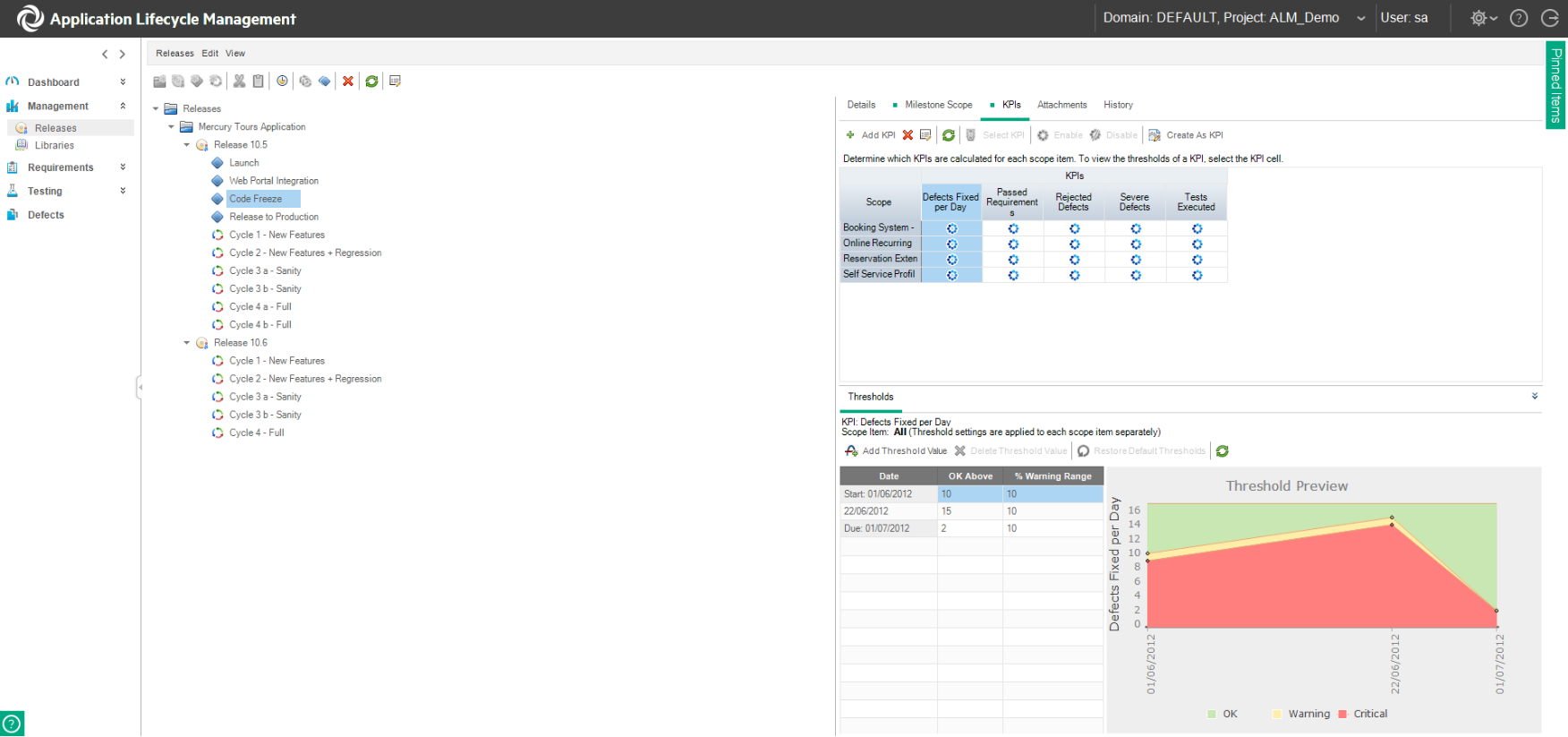Refresh the releases tree with the green arrows
Viewport: 1568px width, 737px height.
click(x=371, y=81)
